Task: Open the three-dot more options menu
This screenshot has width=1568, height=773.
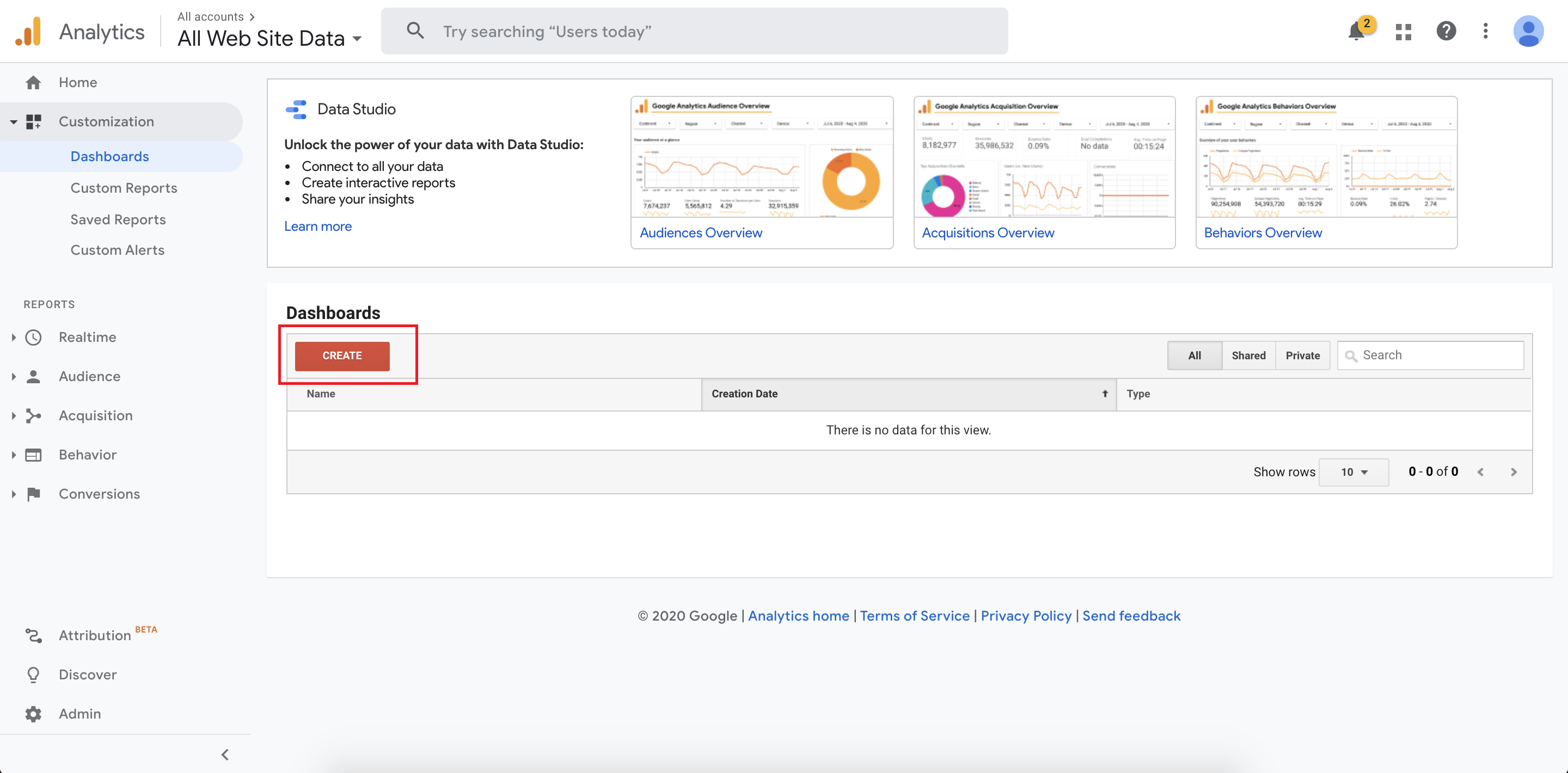Action: [x=1485, y=31]
